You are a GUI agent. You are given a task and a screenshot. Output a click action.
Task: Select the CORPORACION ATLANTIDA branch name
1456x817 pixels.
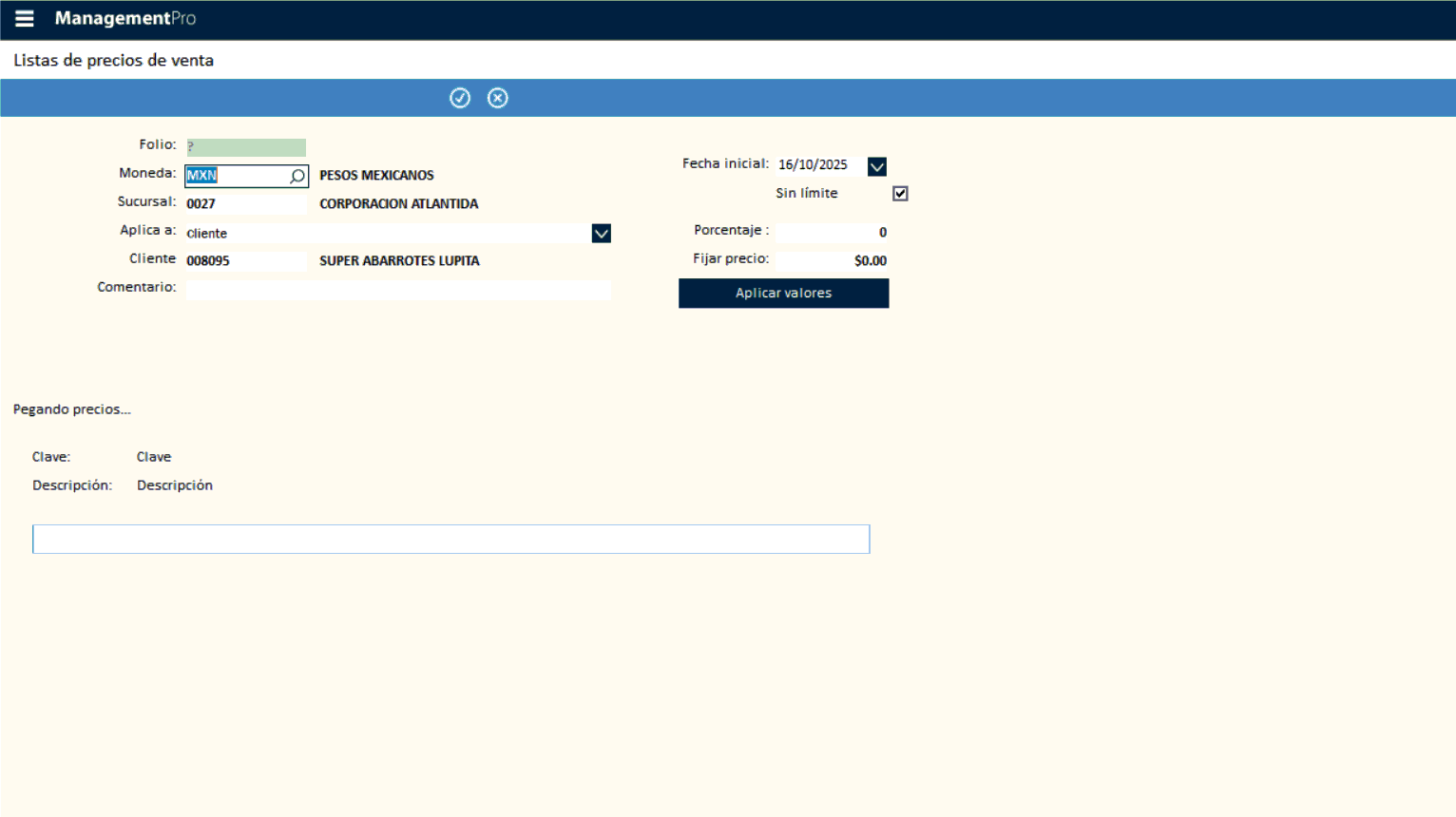click(398, 204)
